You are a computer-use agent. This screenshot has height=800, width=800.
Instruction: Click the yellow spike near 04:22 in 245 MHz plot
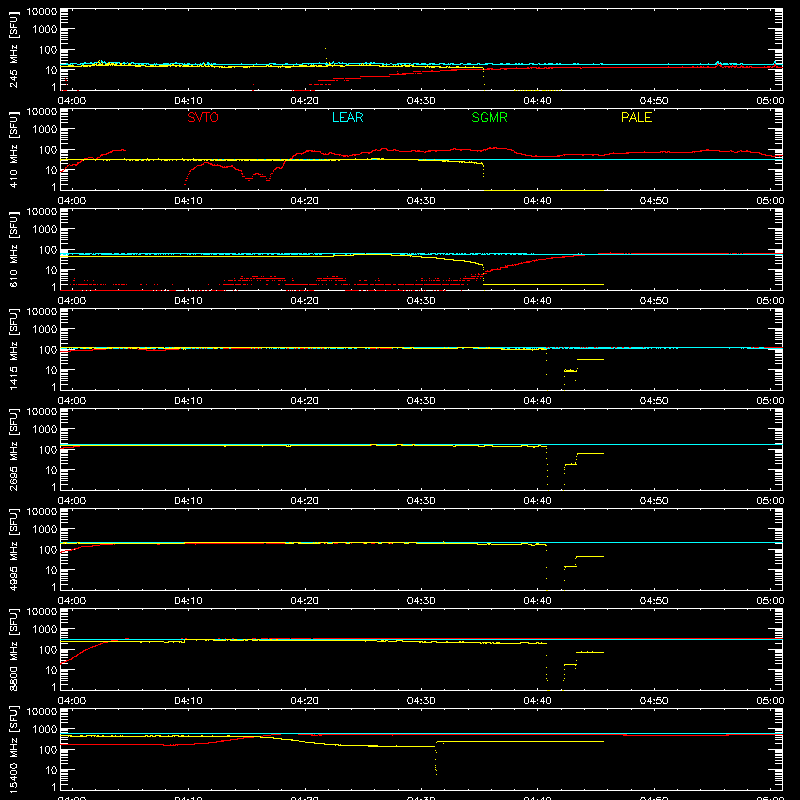tap(326, 56)
